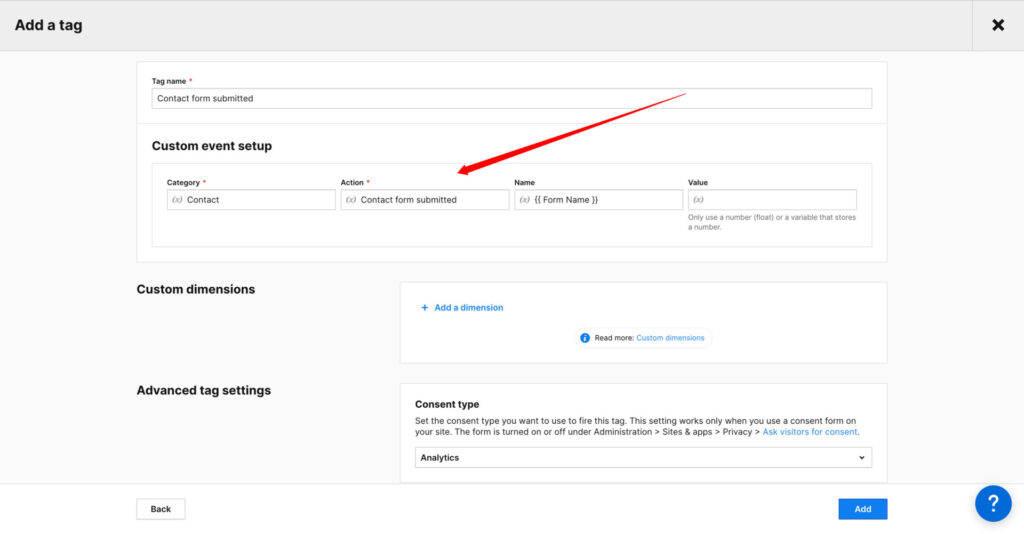Image resolution: width=1024 pixels, height=534 pixels.
Task: Click the plus icon beside Add a dimension
Action: coord(424,308)
